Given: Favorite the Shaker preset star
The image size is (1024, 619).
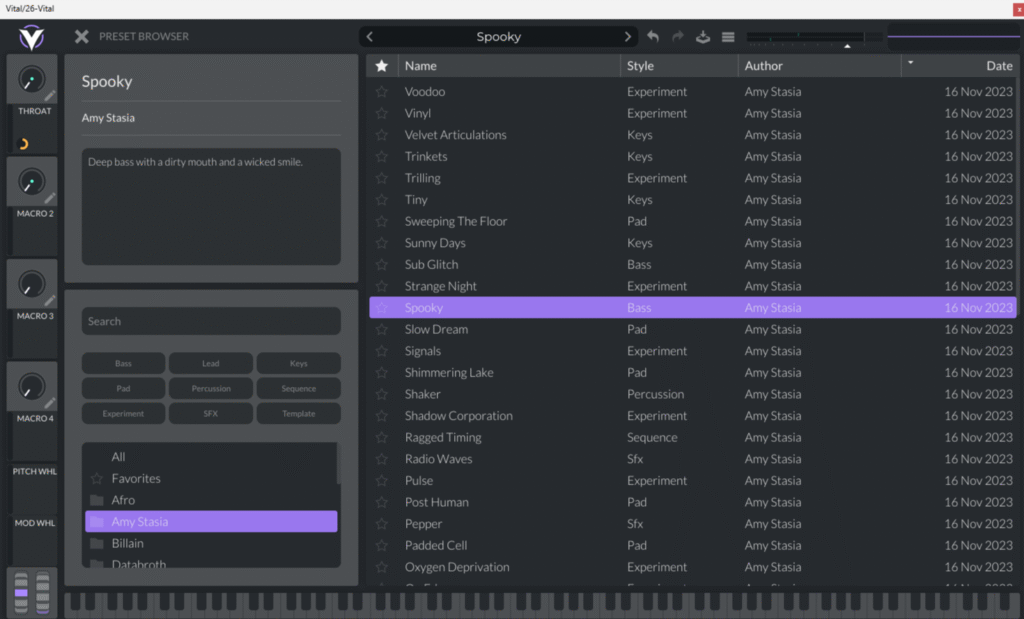Looking at the screenshot, I should [x=382, y=394].
